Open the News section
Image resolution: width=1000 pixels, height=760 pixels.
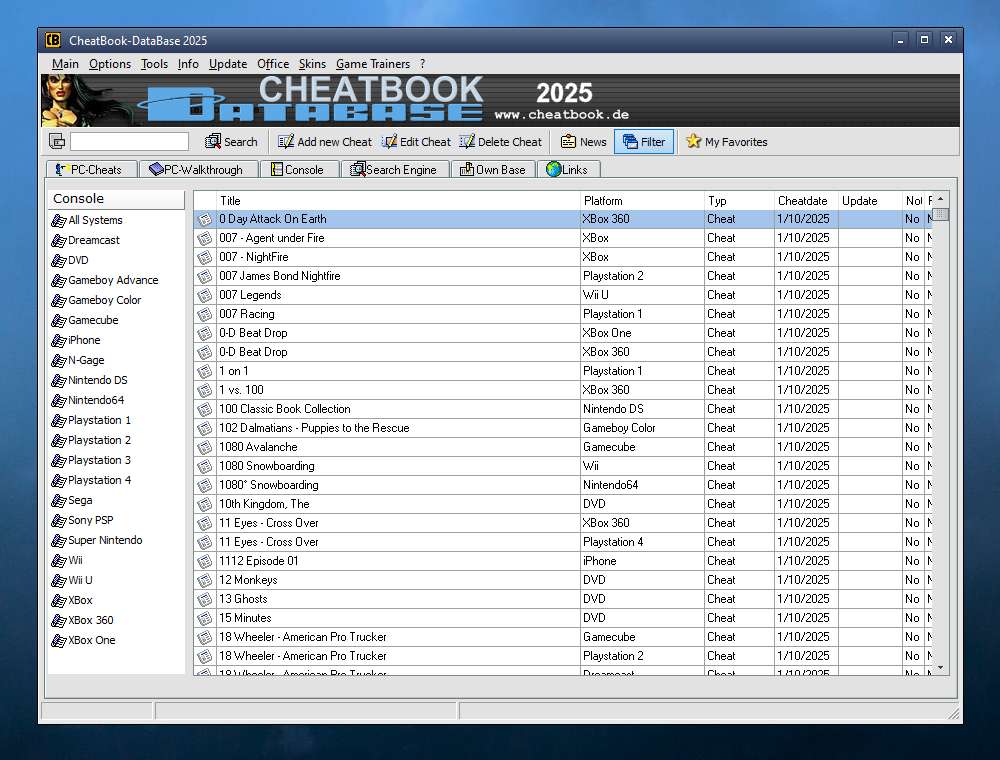coord(584,142)
